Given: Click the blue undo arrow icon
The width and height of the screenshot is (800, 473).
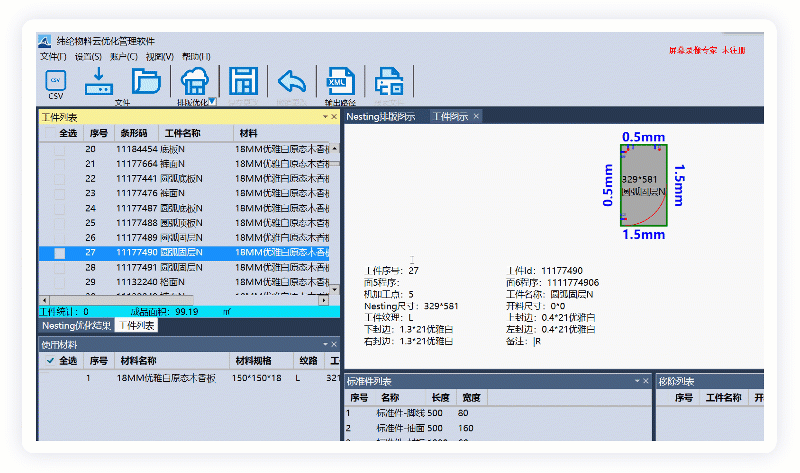Looking at the screenshot, I should 291,80.
